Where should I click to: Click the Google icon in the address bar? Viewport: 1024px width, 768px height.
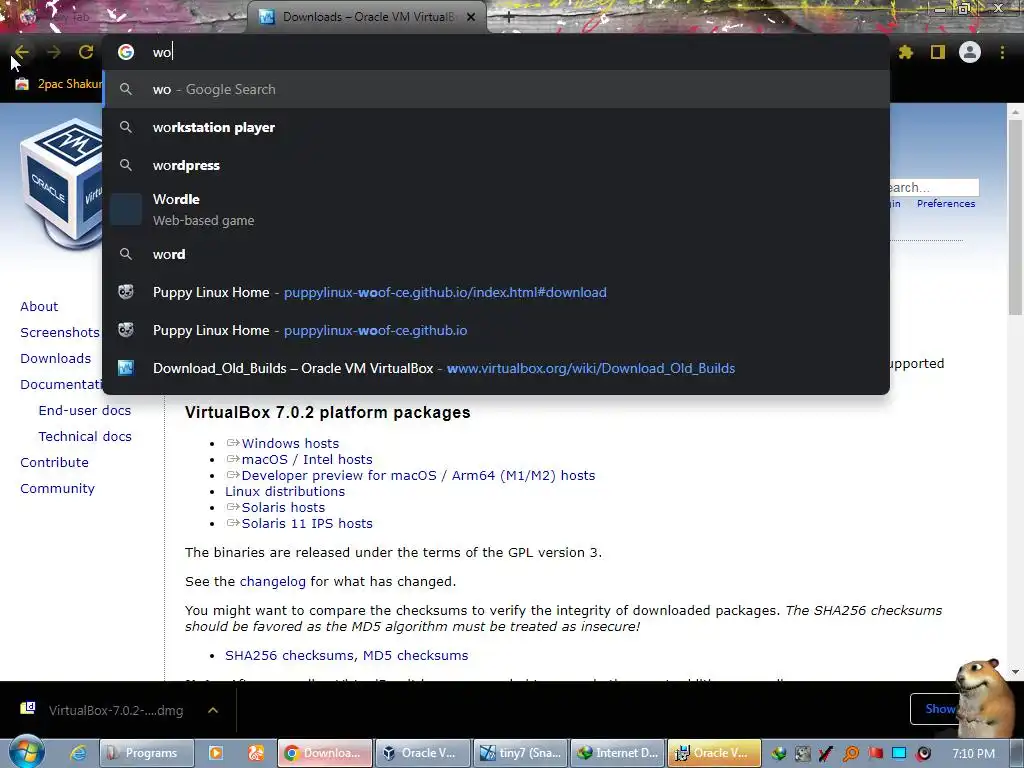pos(126,52)
